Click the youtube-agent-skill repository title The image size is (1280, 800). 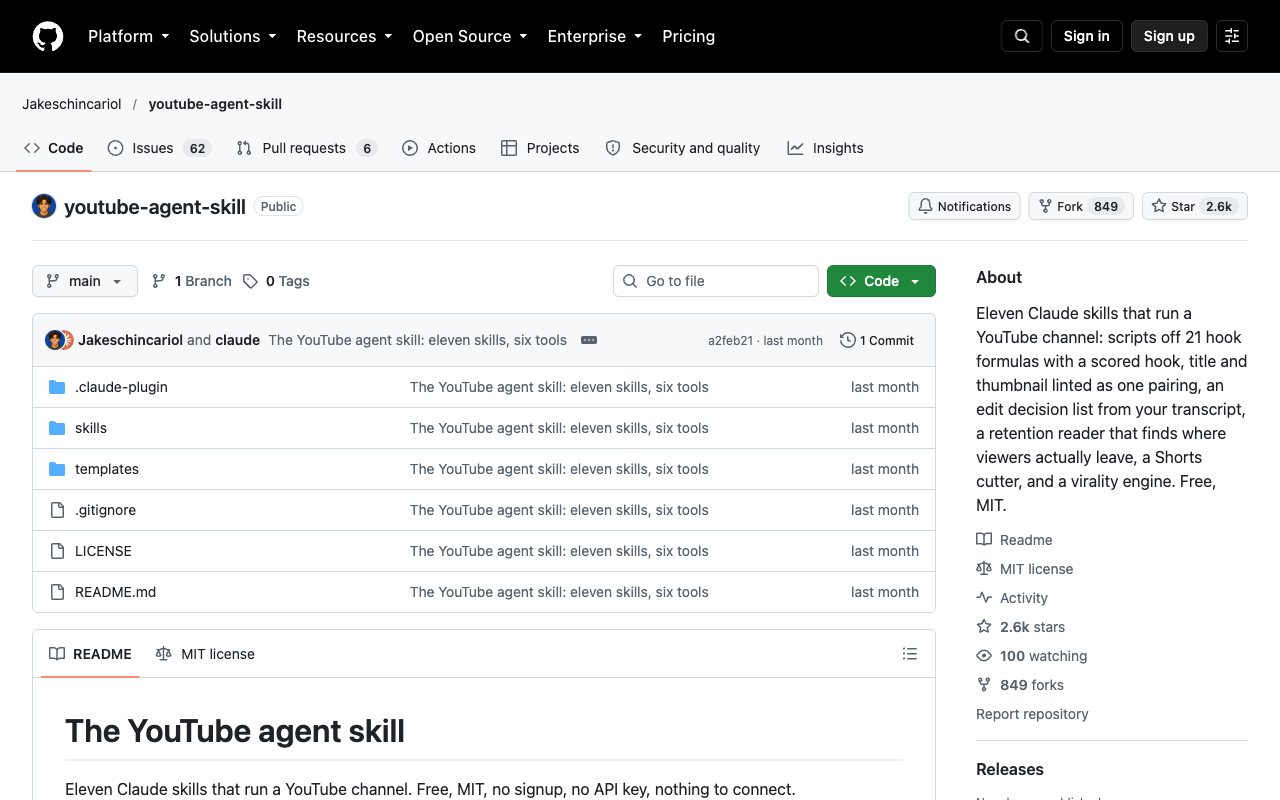tap(155, 207)
